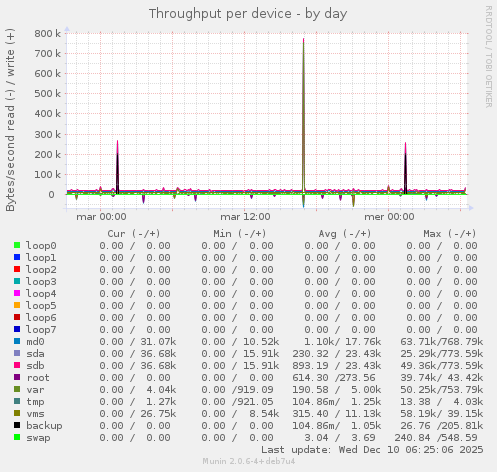This screenshot has height=472, width=497.
Task: Click the loop2 red legend swatch
Action: (17, 269)
